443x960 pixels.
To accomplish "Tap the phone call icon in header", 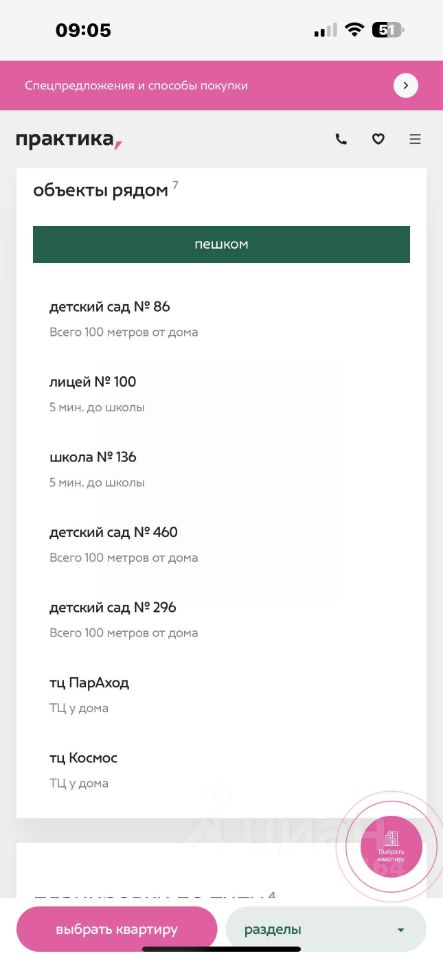I will [341, 139].
